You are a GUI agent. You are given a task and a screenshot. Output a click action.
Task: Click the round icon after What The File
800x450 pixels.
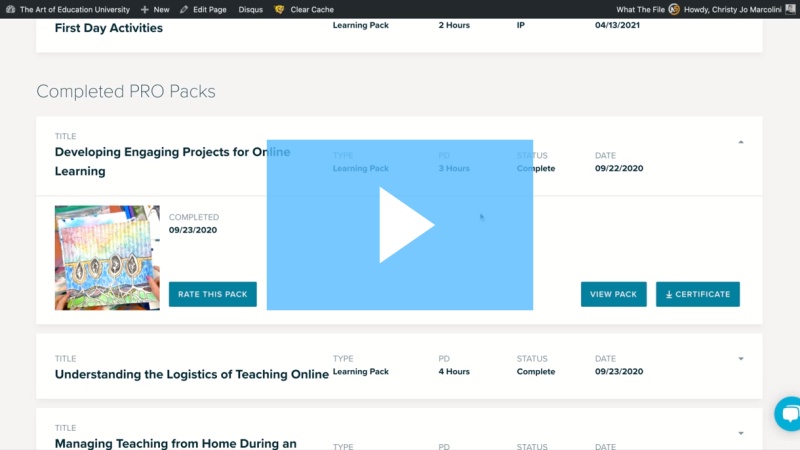(x=674, y=9)
